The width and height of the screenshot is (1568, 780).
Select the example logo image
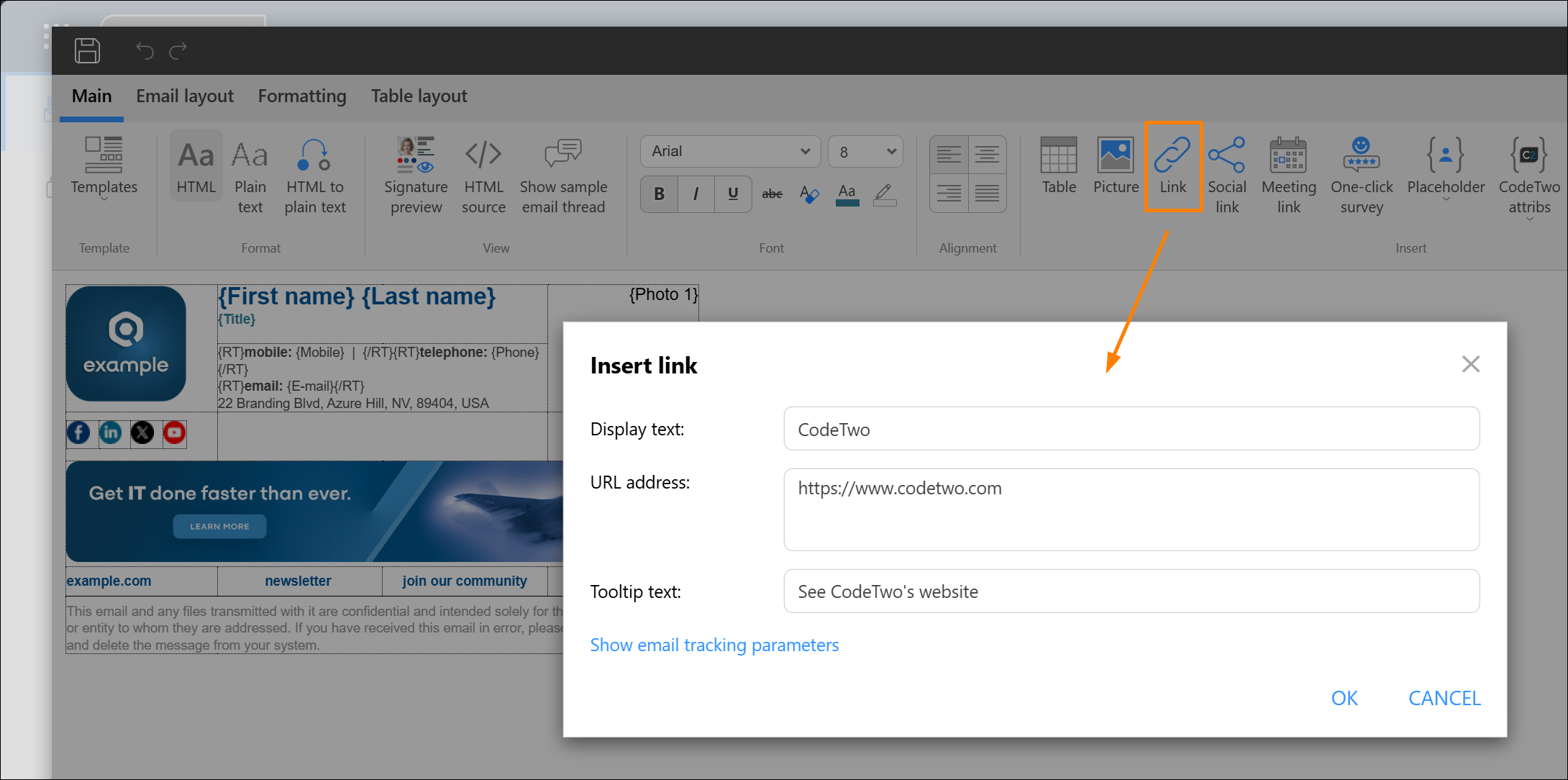point(126,343)
